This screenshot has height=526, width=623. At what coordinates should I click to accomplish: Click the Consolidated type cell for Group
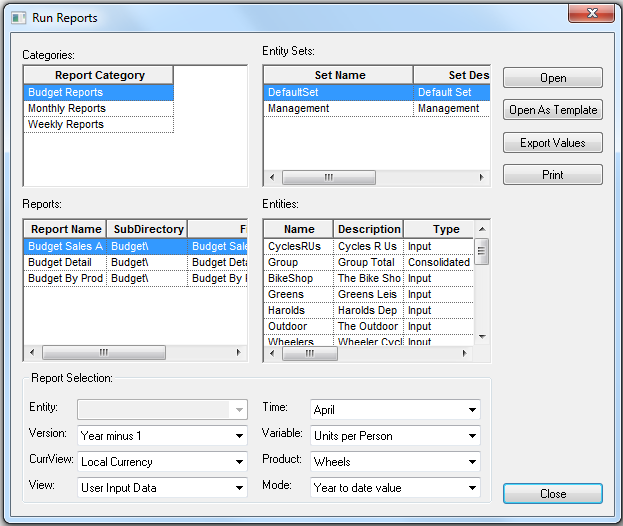439,262
